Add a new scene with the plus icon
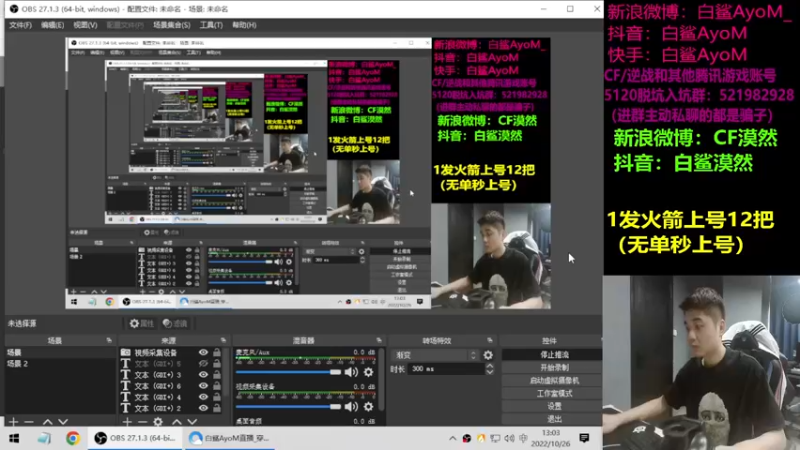The height and width of the screenshot is (450, 800). pyautogui.click(x=14, y=422)
